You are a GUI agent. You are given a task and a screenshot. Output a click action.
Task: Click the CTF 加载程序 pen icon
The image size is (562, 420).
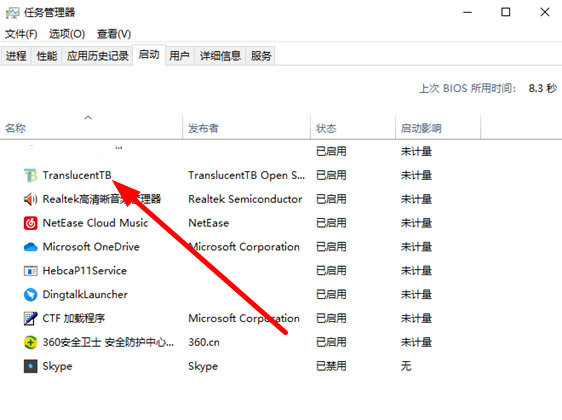click(30, 318)
